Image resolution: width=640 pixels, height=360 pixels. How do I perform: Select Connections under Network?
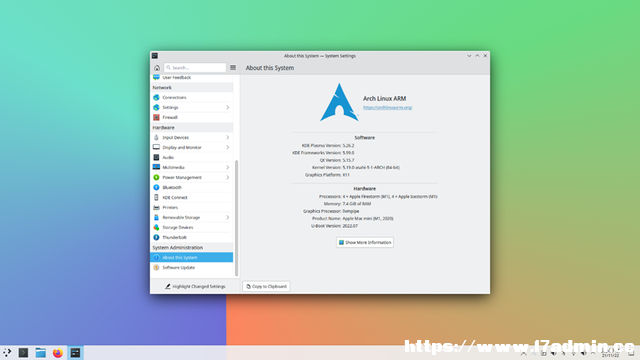pyautogui.click(x=192, y=98)
